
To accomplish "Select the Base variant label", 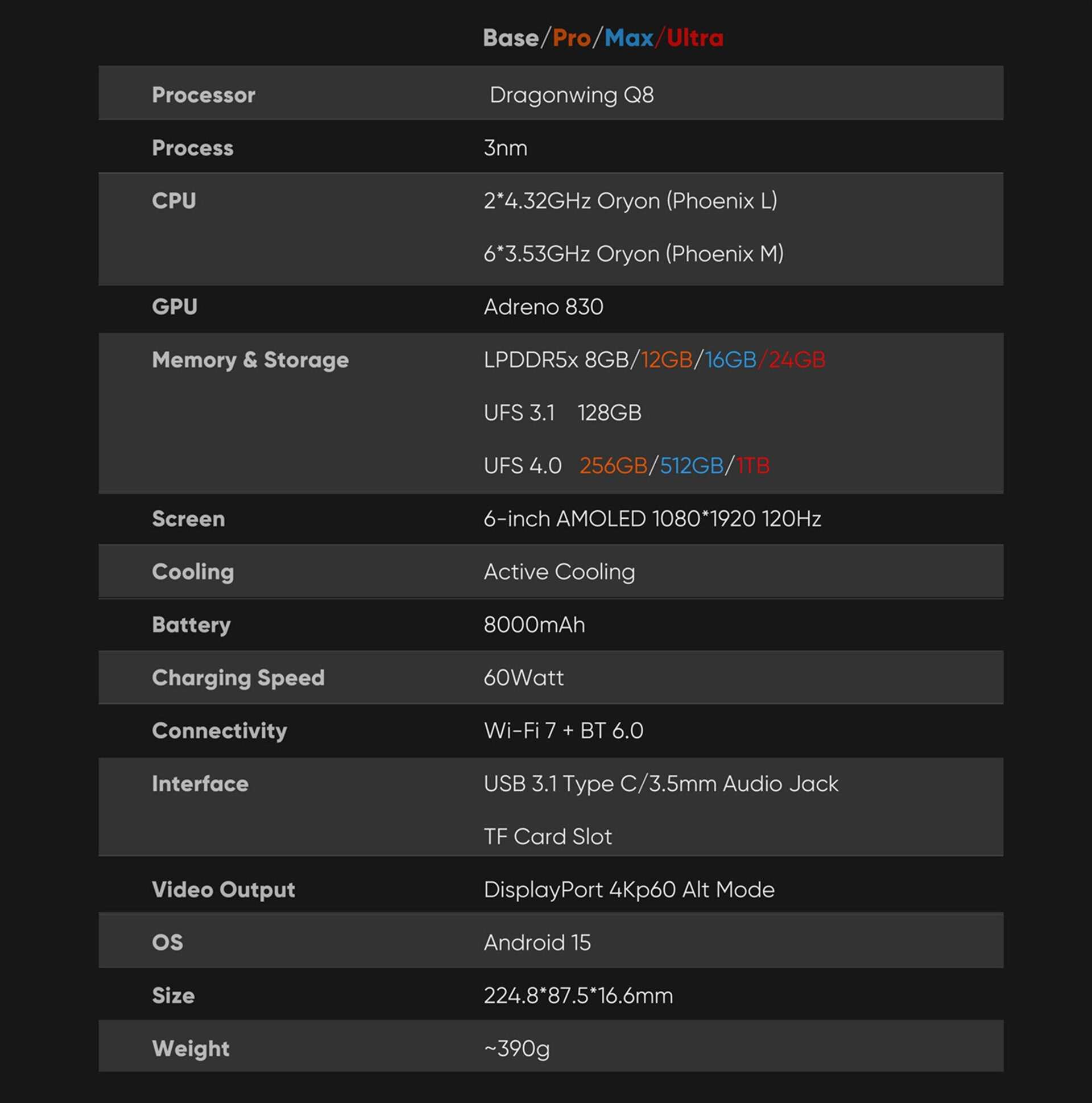I will (510, 38).
